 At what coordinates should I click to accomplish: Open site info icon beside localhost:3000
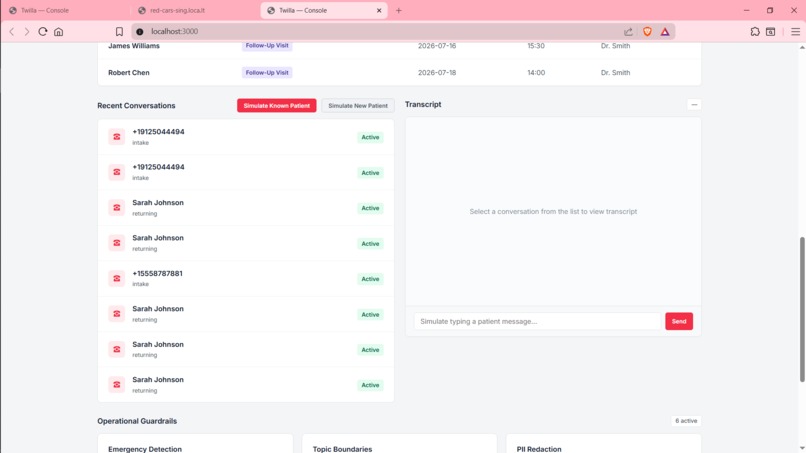coord(140,32)
